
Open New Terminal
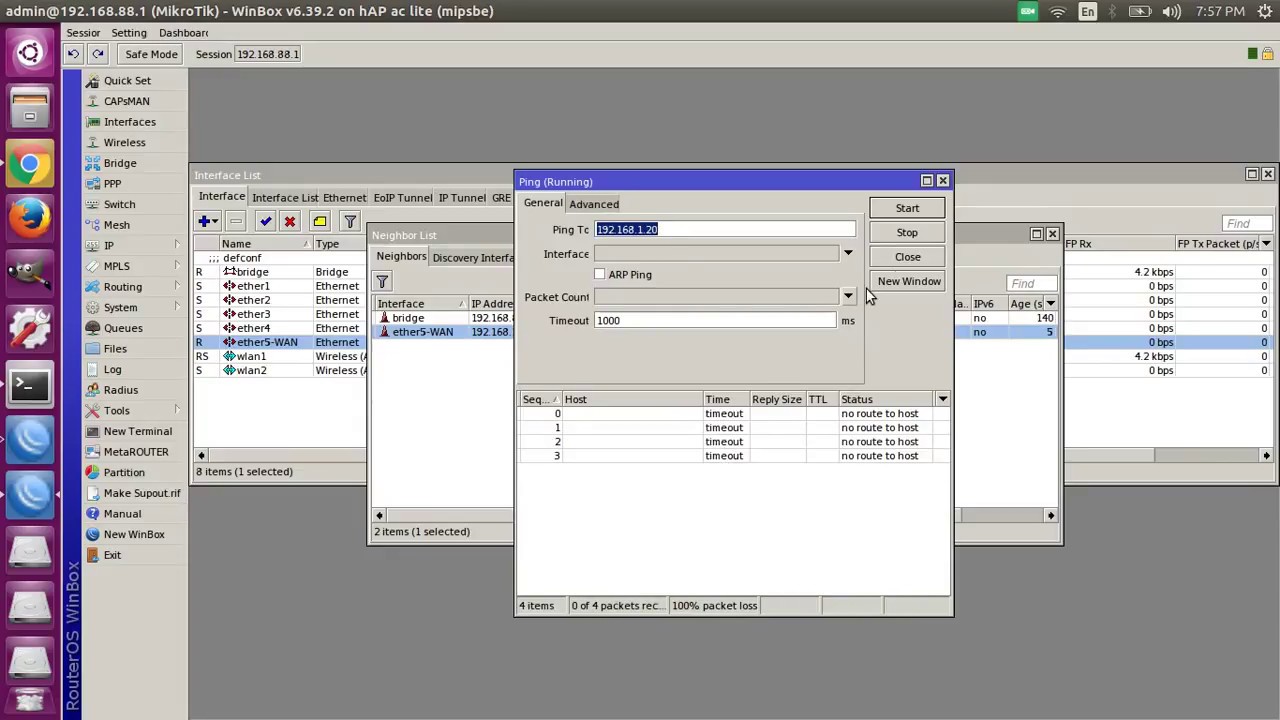pos(137,431)
